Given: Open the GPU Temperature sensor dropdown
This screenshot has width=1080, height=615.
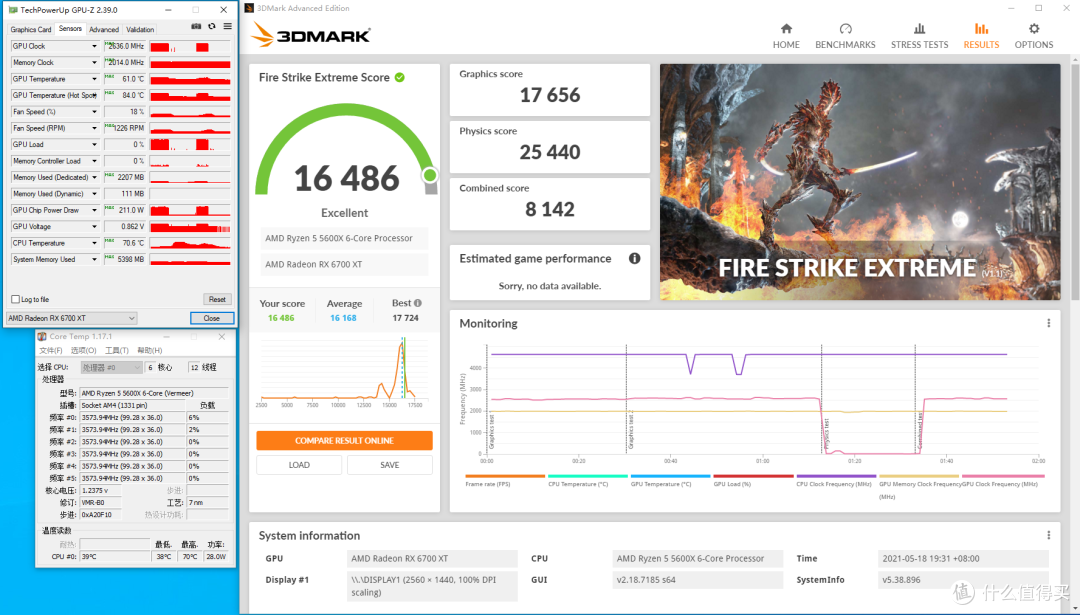Looking at the screenshot, I should [94, 79].
